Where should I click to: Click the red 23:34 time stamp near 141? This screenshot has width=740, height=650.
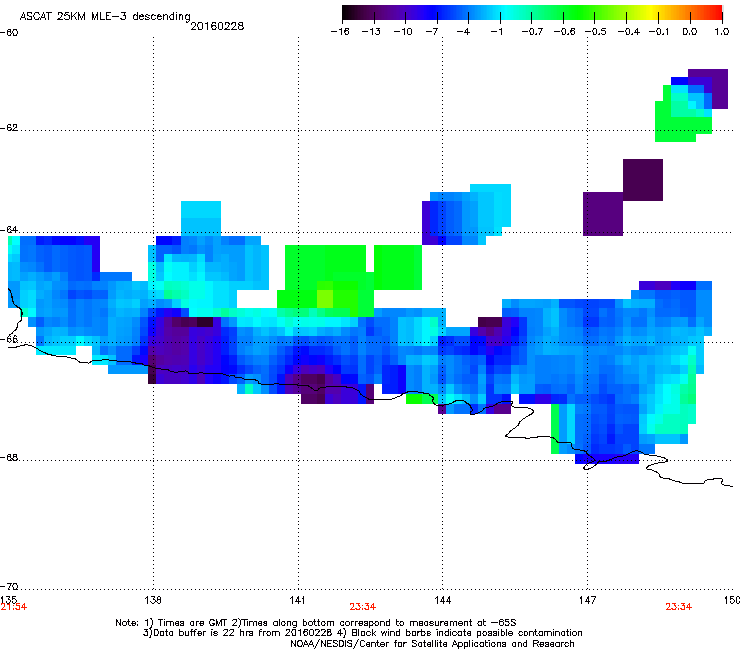pos(362,607)
